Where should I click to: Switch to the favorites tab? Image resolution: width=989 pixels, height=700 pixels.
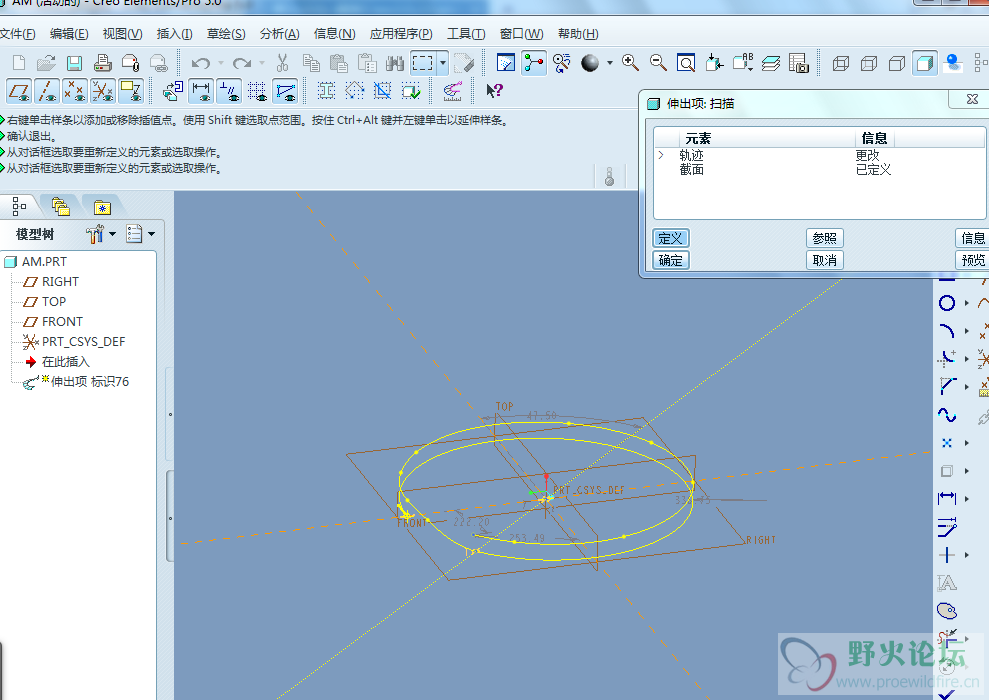tap(102, 207)
